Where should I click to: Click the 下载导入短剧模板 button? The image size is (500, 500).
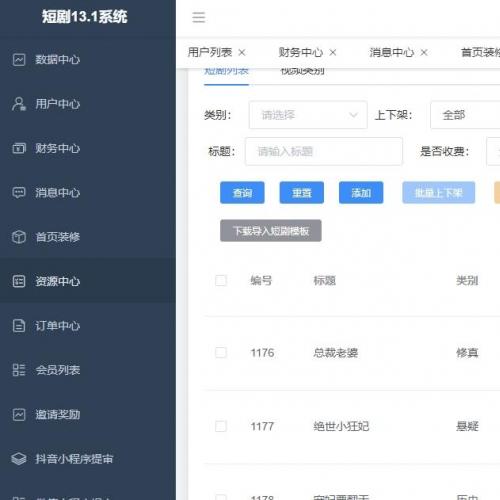(271, 231)
